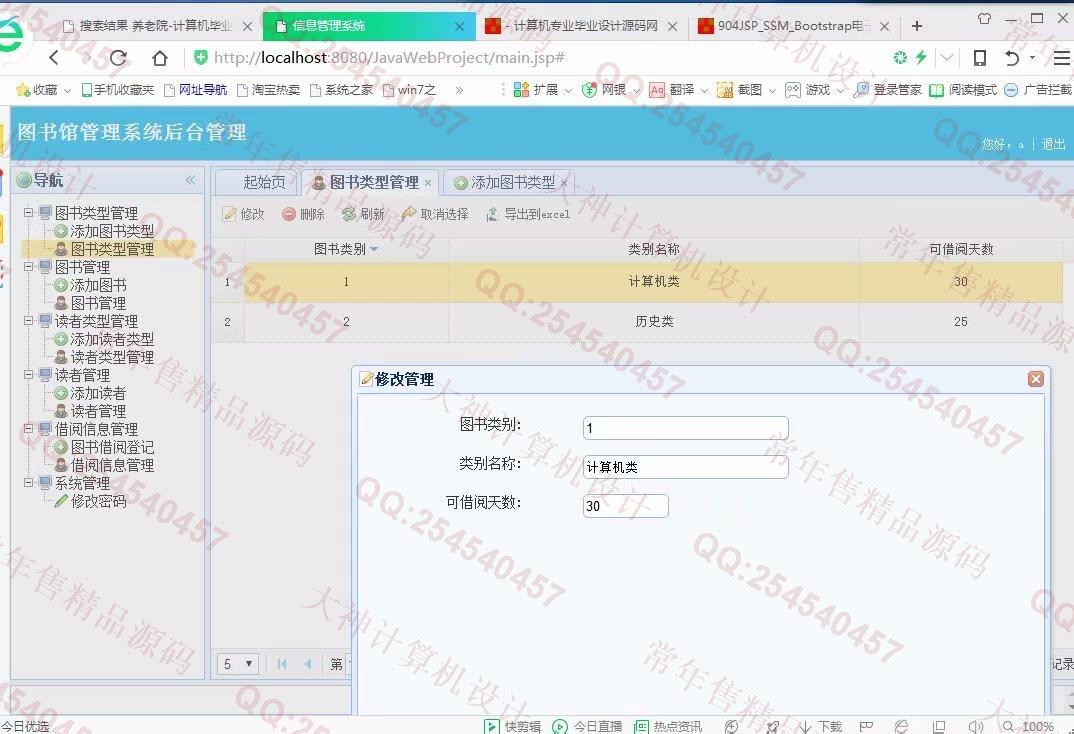1074x734 pixels.
Task: Export the table with 导出到excel
Action: 528,214
